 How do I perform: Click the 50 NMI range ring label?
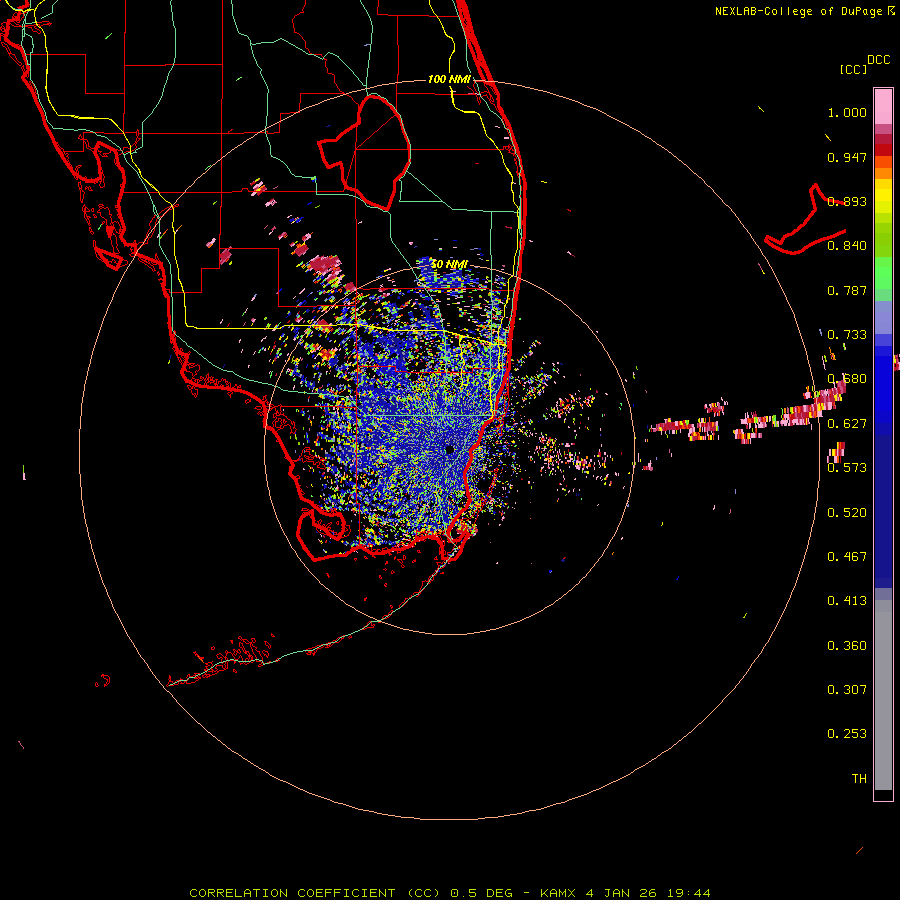[449, 265]
